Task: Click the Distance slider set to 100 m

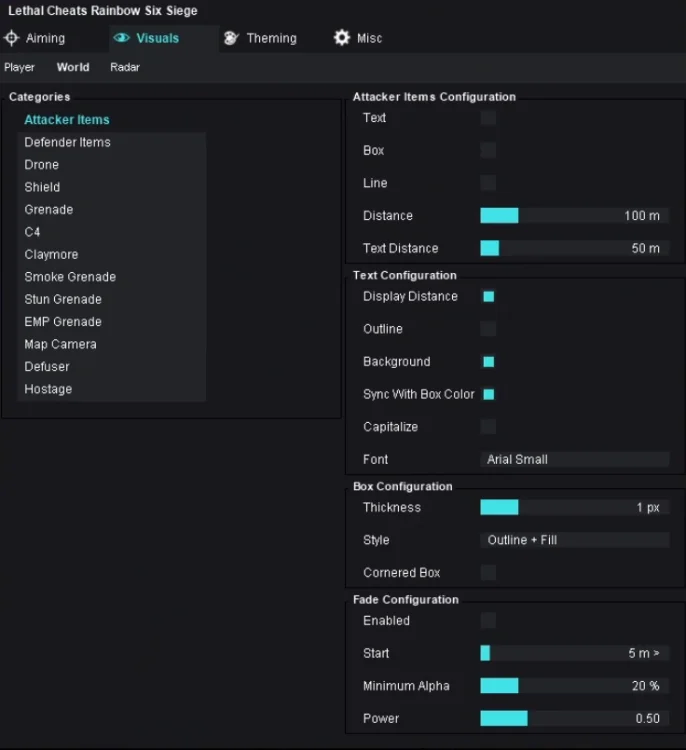Action: [574, 216]
